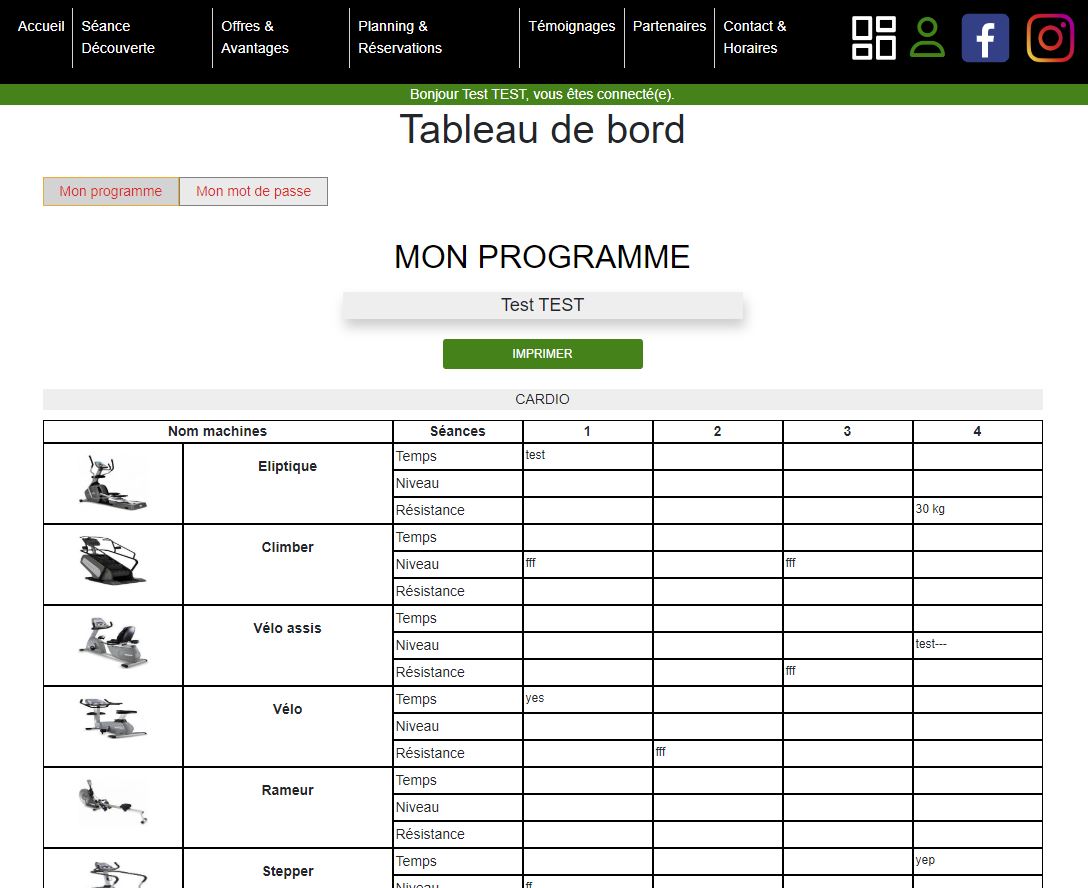The height and width of the screenshot is (888, 1088).
Task: Navigate to Planning & Réservations
Action: (400, 37)
